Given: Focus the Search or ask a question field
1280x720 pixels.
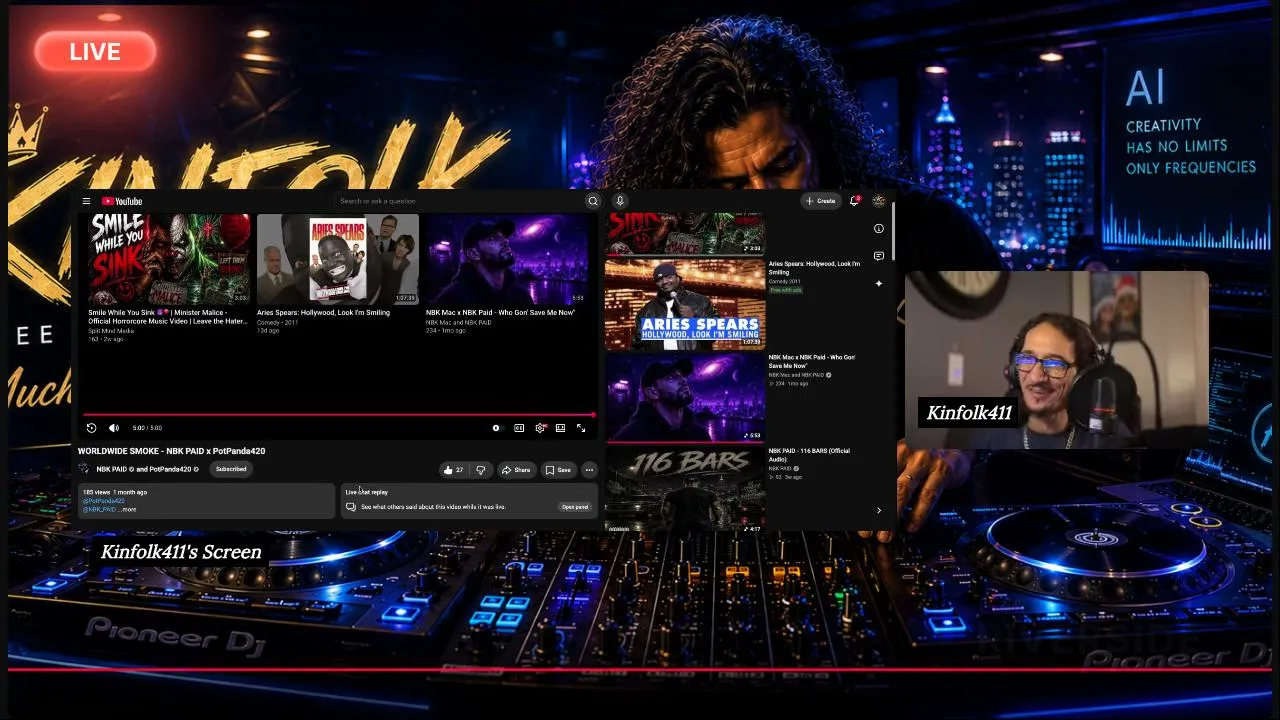Looking at the screenshot, I should point(460,201).
